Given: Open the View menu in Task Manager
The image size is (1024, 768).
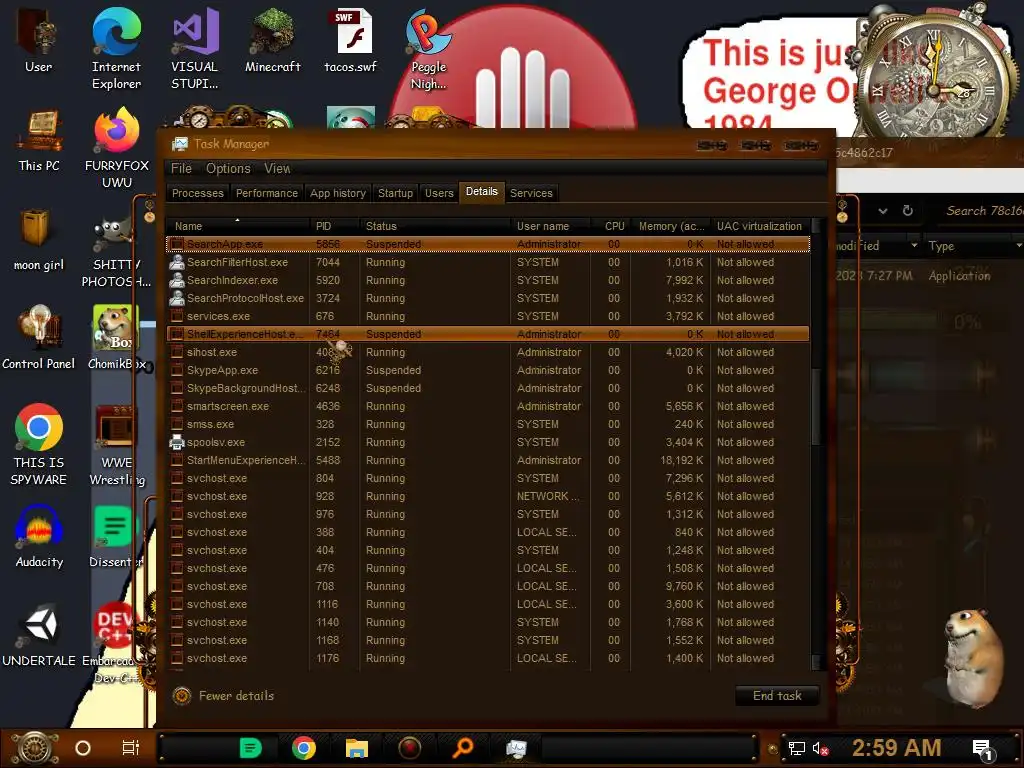Looking at the screenshot, I should pyautogui.click(x=277, y=168).
